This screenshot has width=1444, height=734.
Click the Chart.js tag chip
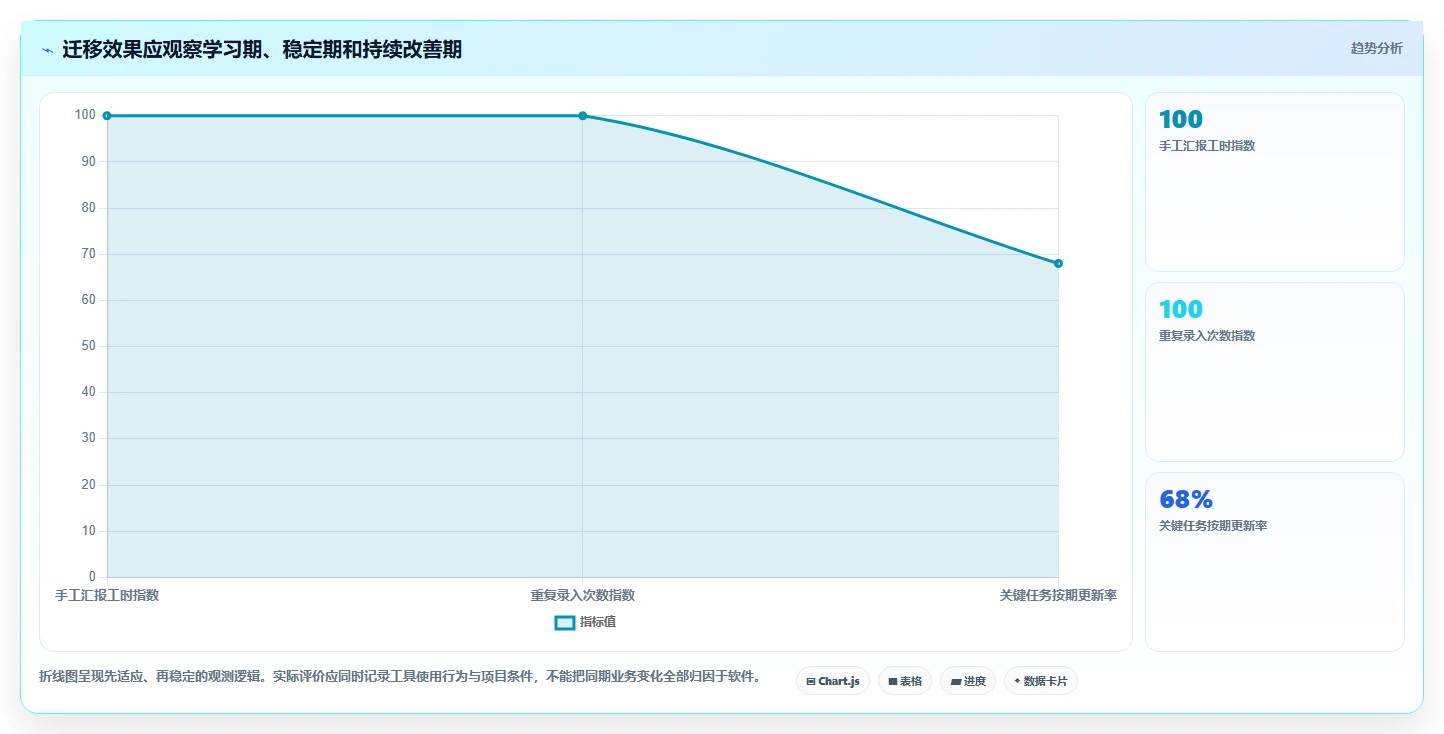pos(833,681)
